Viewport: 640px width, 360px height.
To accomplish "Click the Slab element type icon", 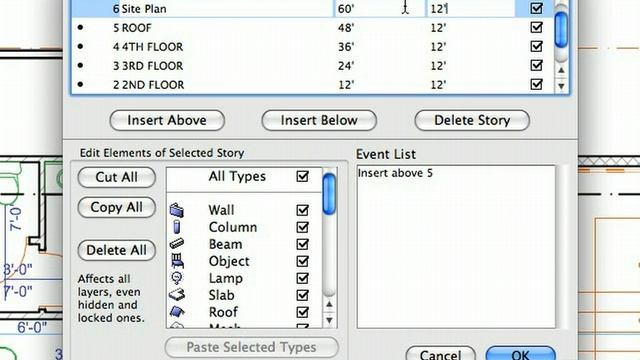I will click(177, 295).
